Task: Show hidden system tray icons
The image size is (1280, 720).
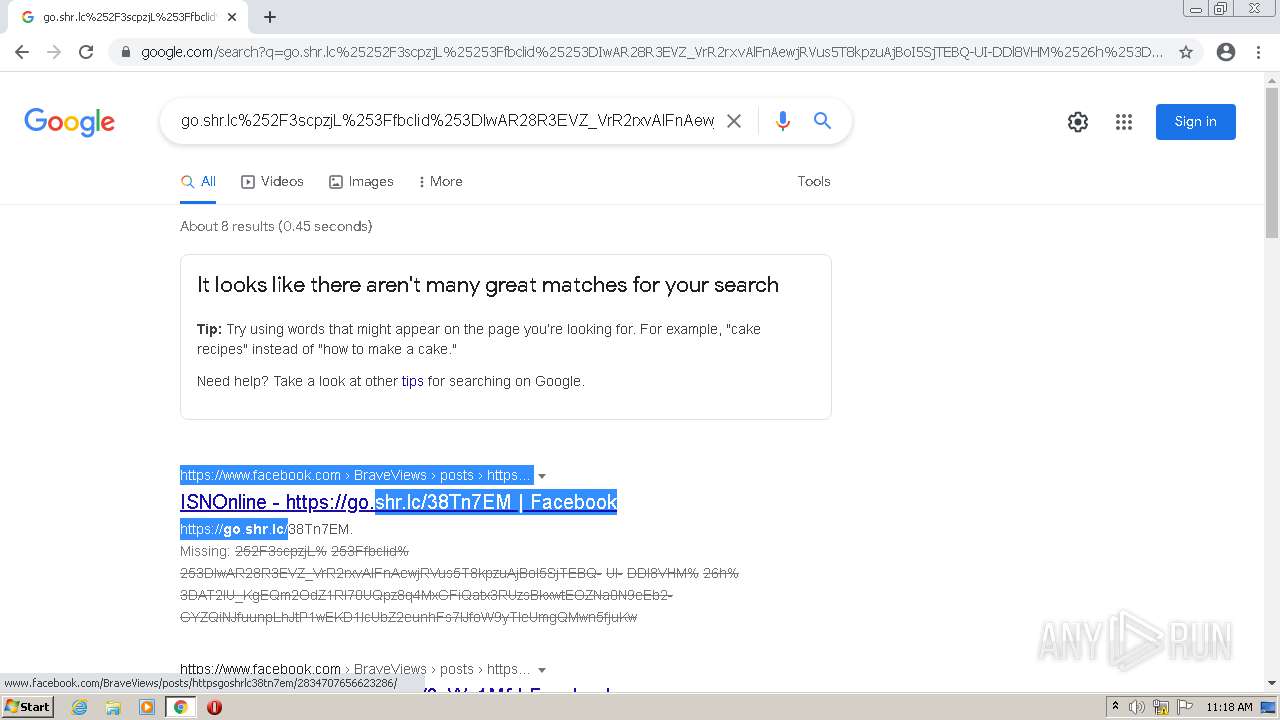Action: tap(1116, 707)
